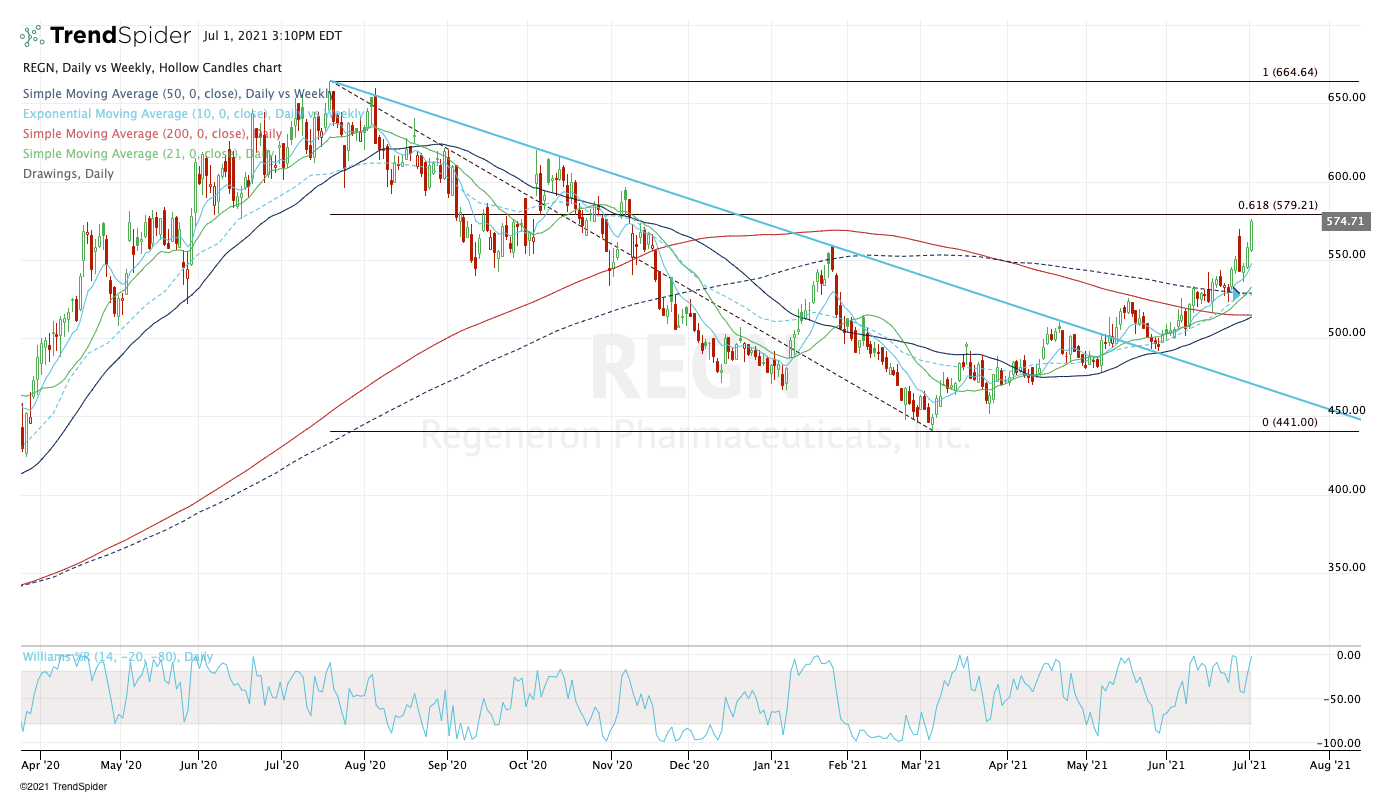Click the Apr '20 date axis label
The width and height of the screenshot is (1391, 796).
tap(40, 765)
